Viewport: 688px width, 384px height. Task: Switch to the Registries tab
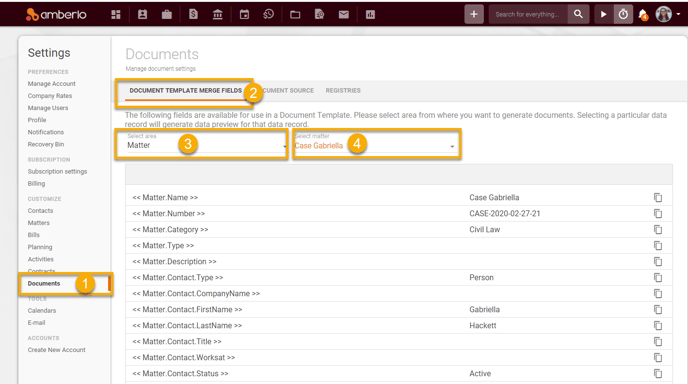point(343,90)
